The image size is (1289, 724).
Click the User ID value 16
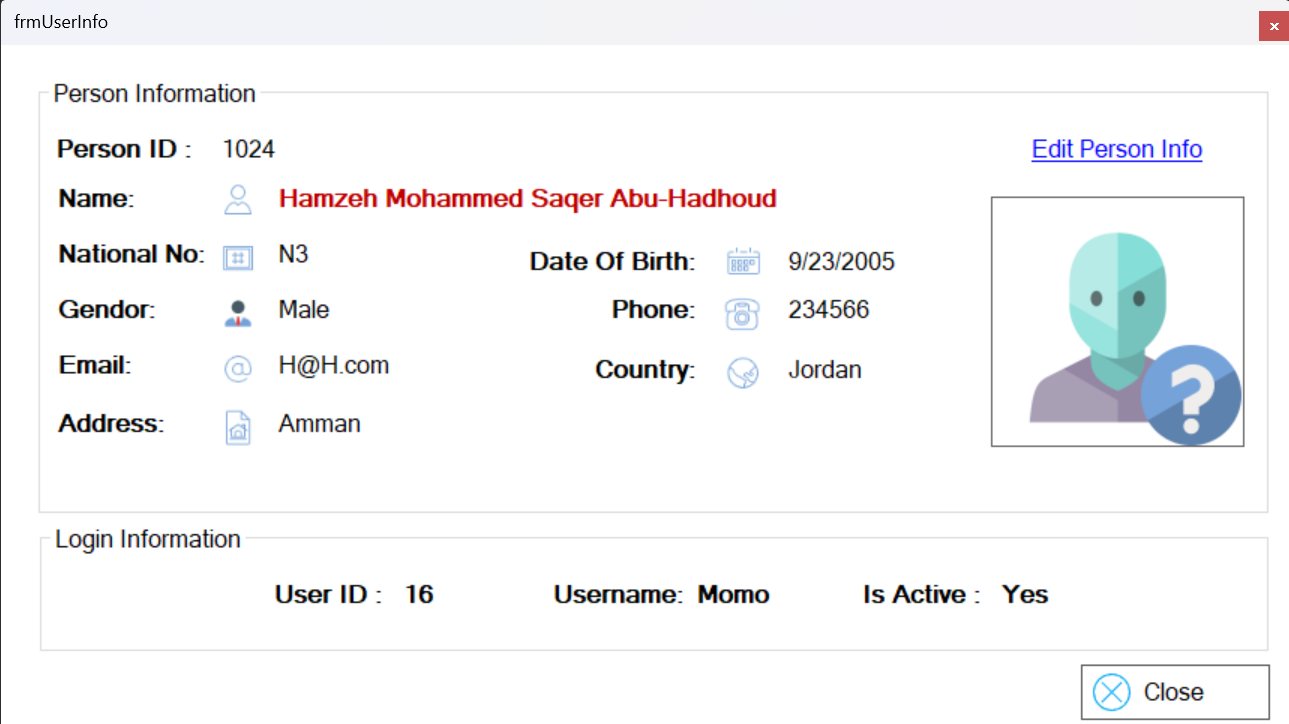coord(419,594)
